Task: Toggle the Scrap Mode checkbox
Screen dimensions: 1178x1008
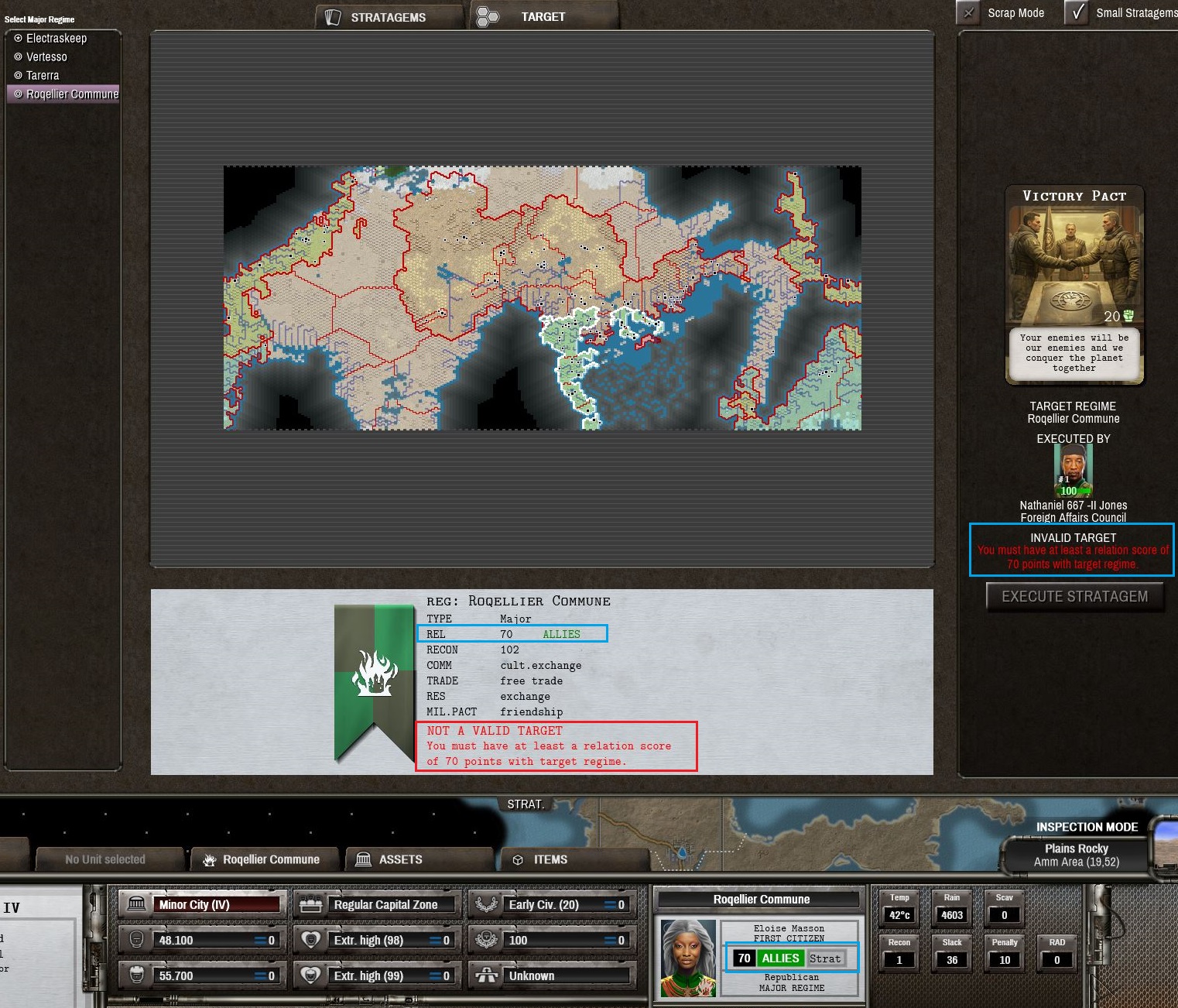Action: coord(968,13)
